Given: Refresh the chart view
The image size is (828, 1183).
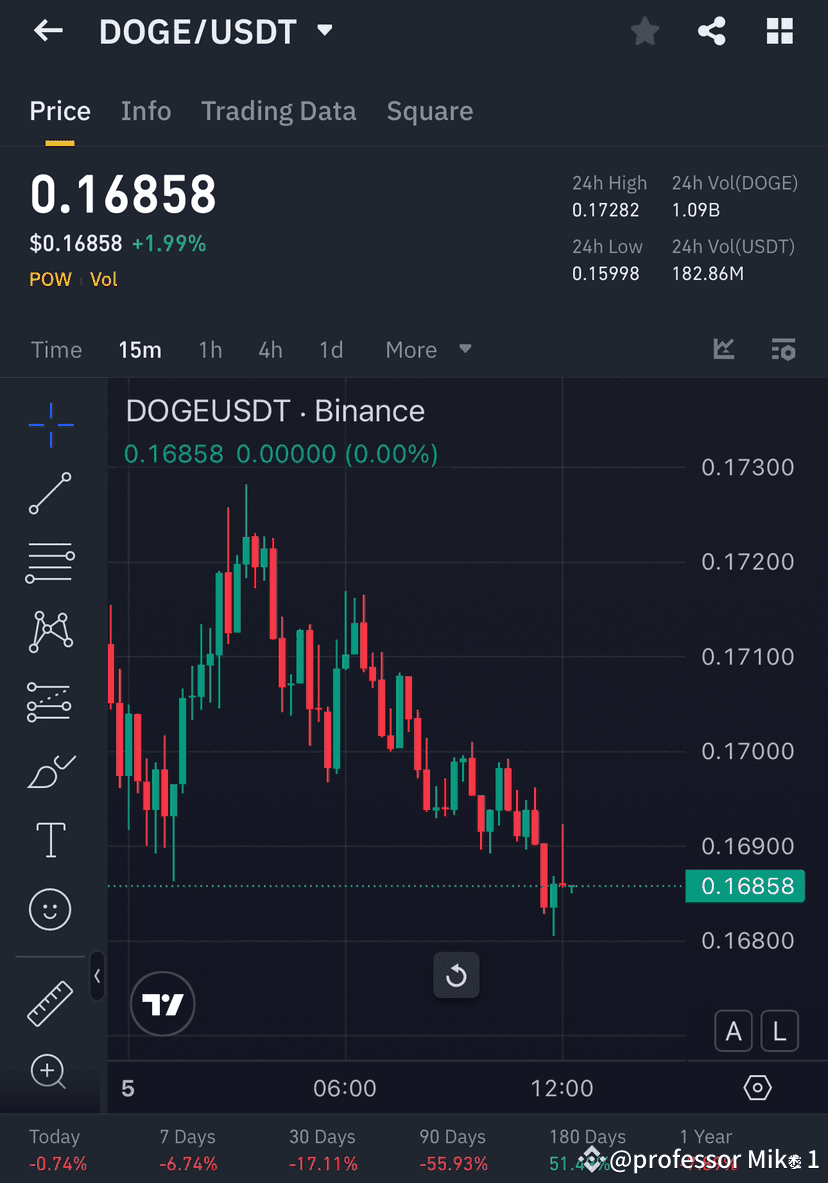Looking at the screenshot, I should [456, 975].
